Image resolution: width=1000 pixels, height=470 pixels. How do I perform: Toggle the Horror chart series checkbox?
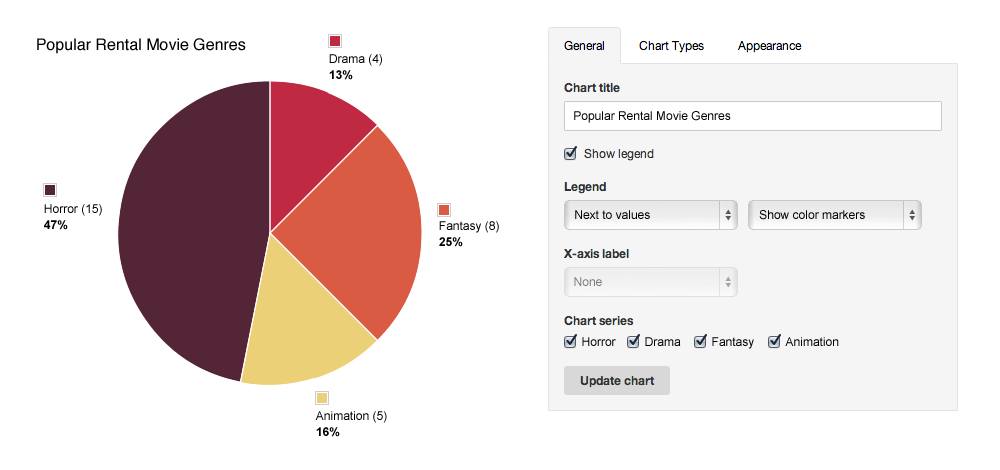pyautogui.click(x=571, y=342)
